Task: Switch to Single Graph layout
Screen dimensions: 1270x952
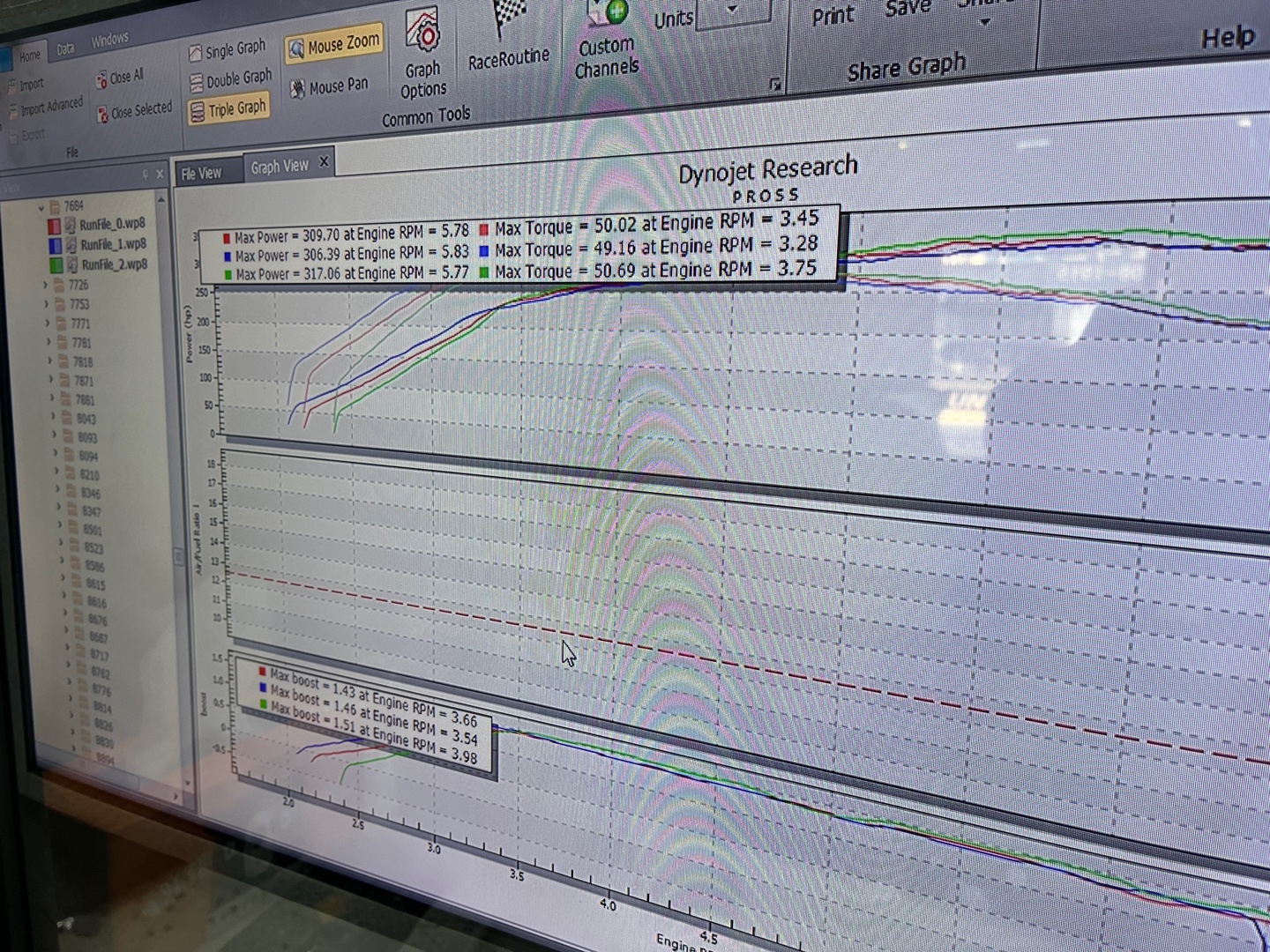Action: click(195, 55)
